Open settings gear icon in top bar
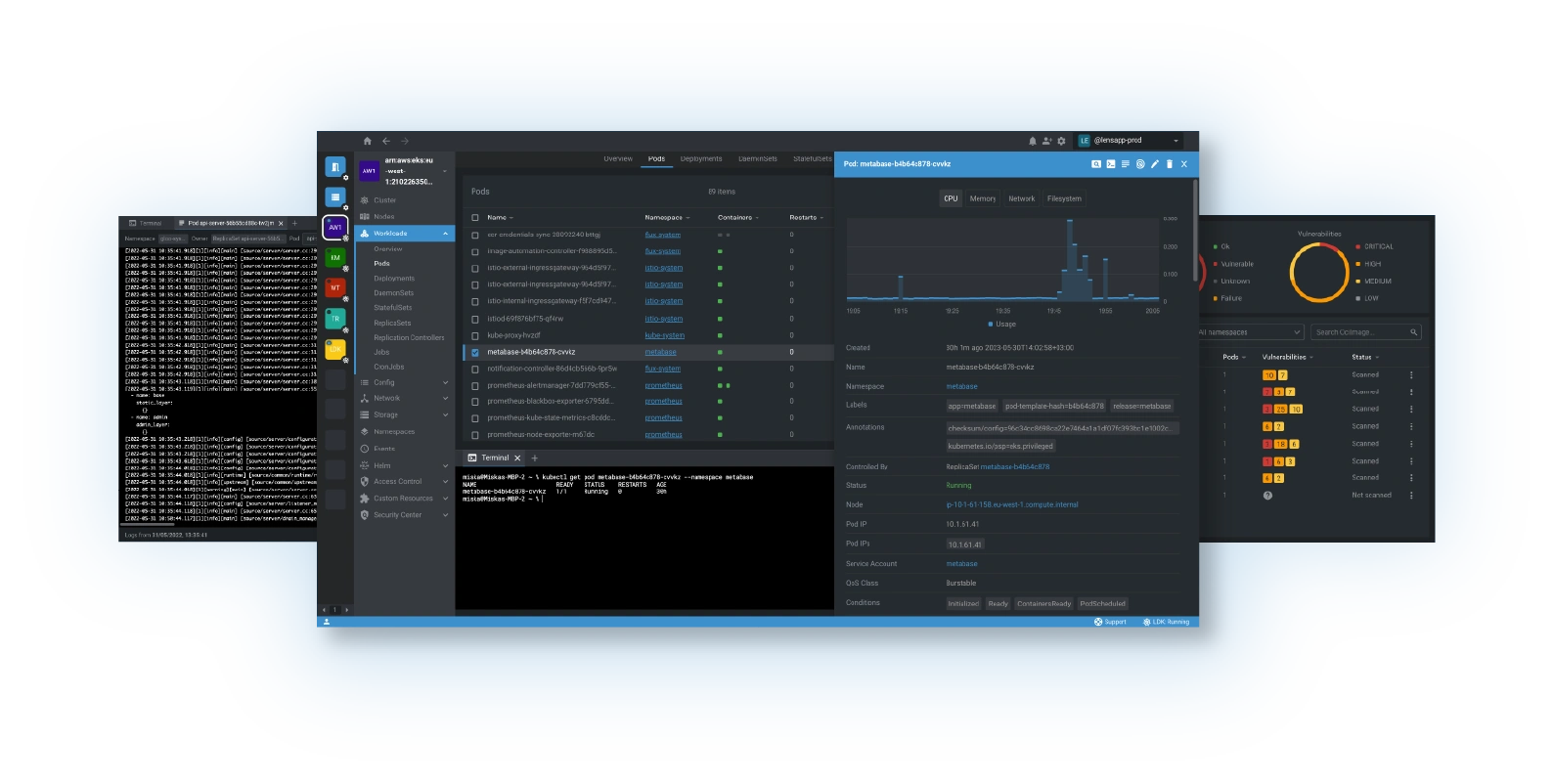This screenshot has height=784, width=1553. tap(1061, 141)
